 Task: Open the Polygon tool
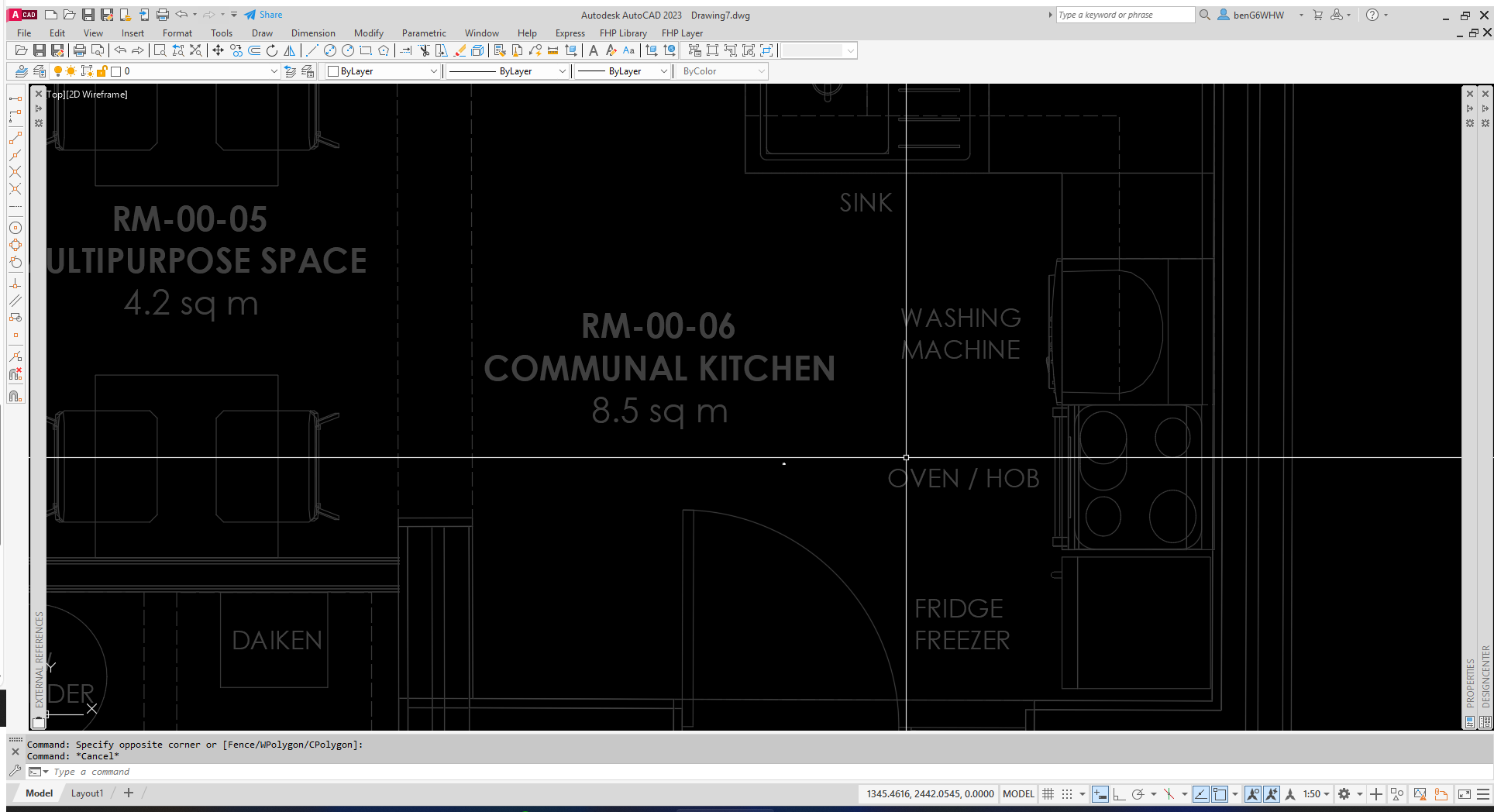point(384,50)
